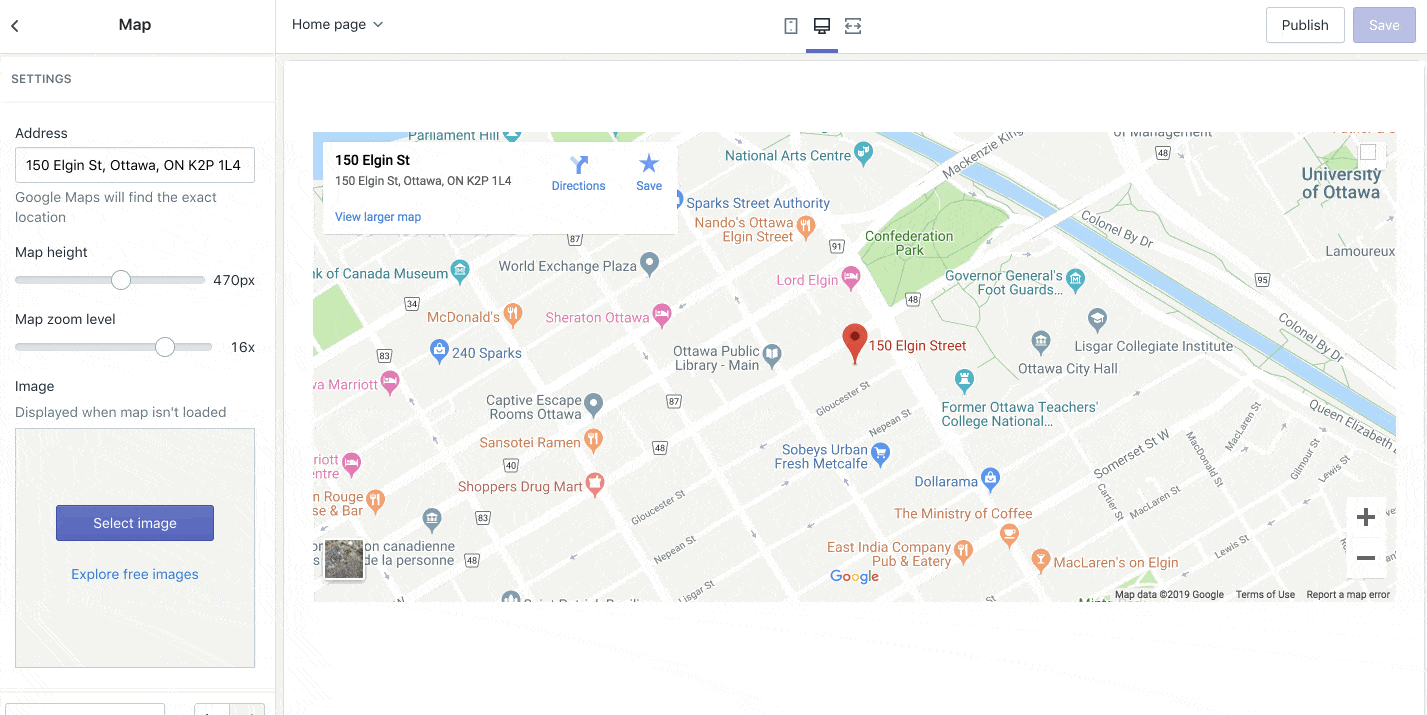
Task: Zoom out the map with minus button
Action: [x=1366, y=558]
